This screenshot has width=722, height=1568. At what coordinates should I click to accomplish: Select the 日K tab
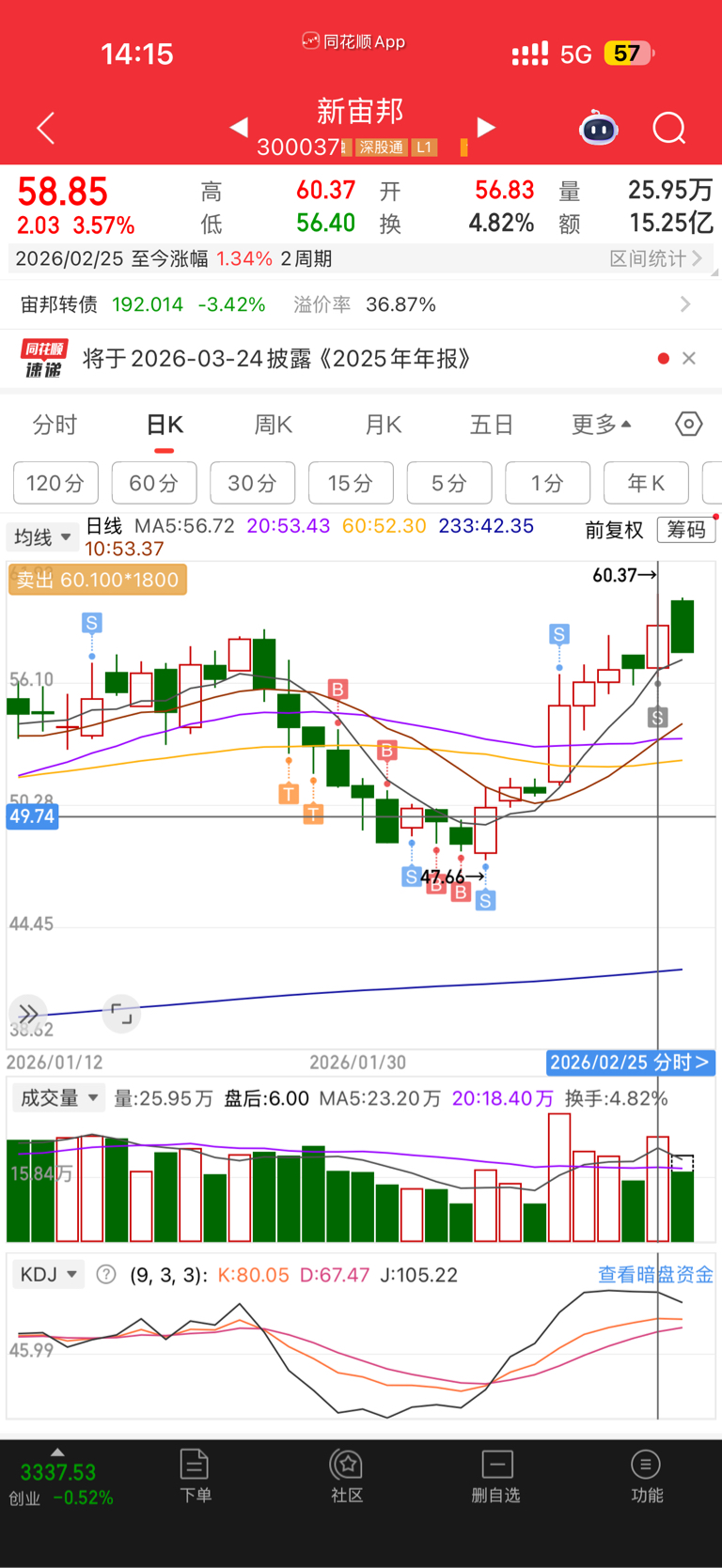(165, 425)
